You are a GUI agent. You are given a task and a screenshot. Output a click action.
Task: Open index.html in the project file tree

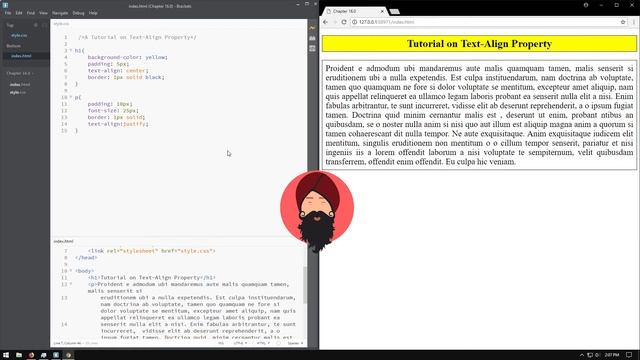click(x=20, y=84)
